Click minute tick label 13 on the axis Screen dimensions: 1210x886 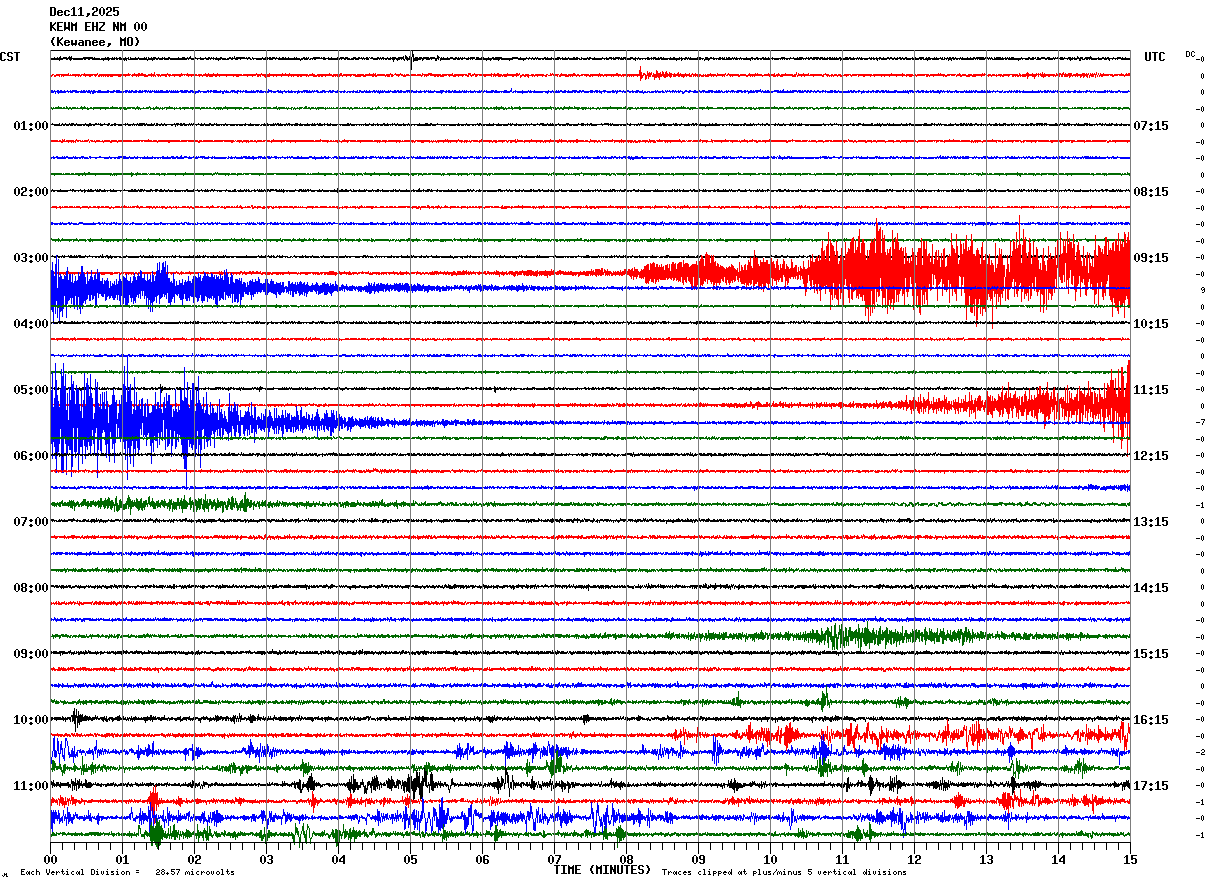pyautogui.click(x=986, y=859)
